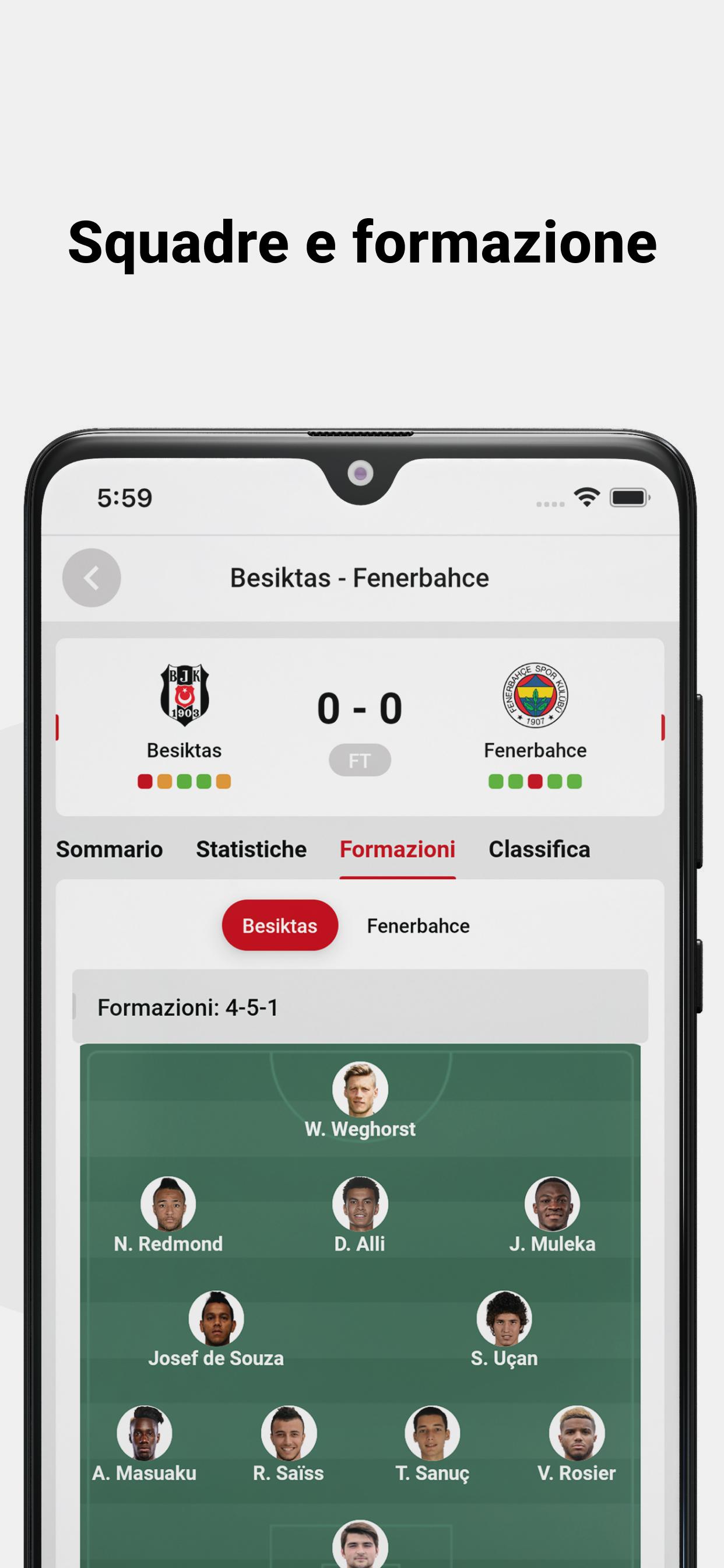The image size is (724, 1568).
Task: Tap the back arrow button
Action: click(92, 577)
